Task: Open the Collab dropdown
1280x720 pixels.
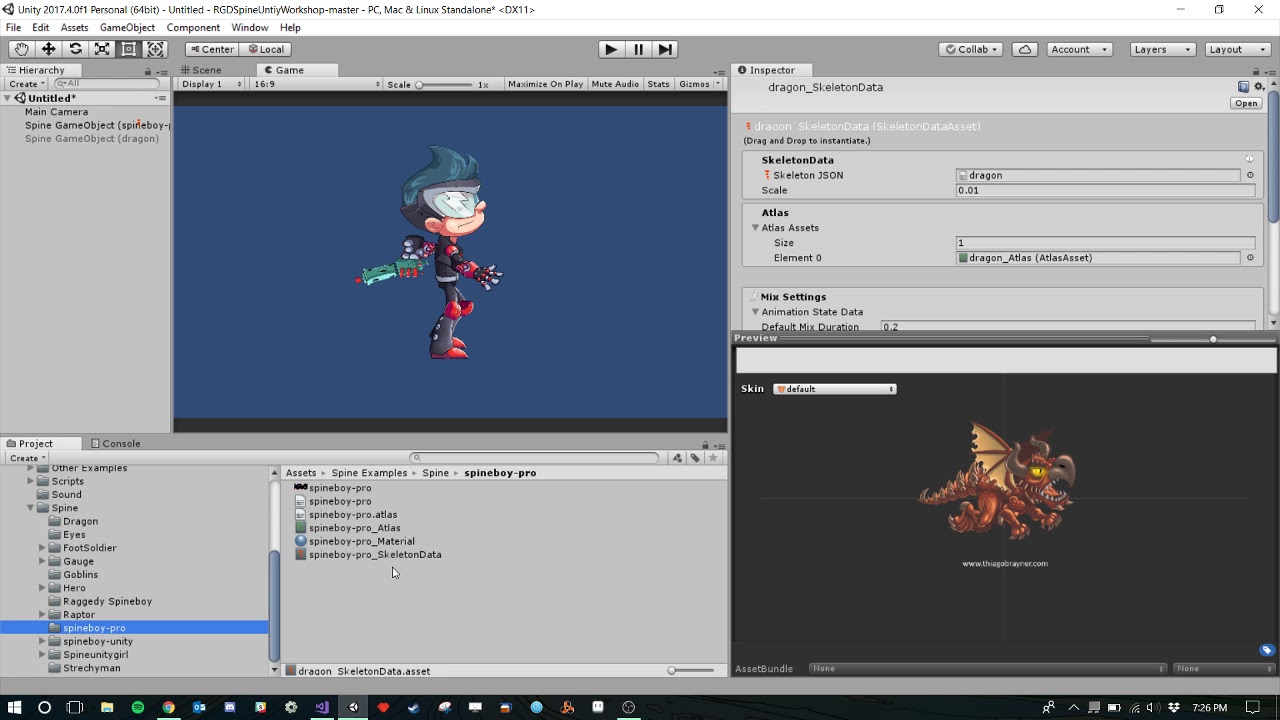Action: 972,49
